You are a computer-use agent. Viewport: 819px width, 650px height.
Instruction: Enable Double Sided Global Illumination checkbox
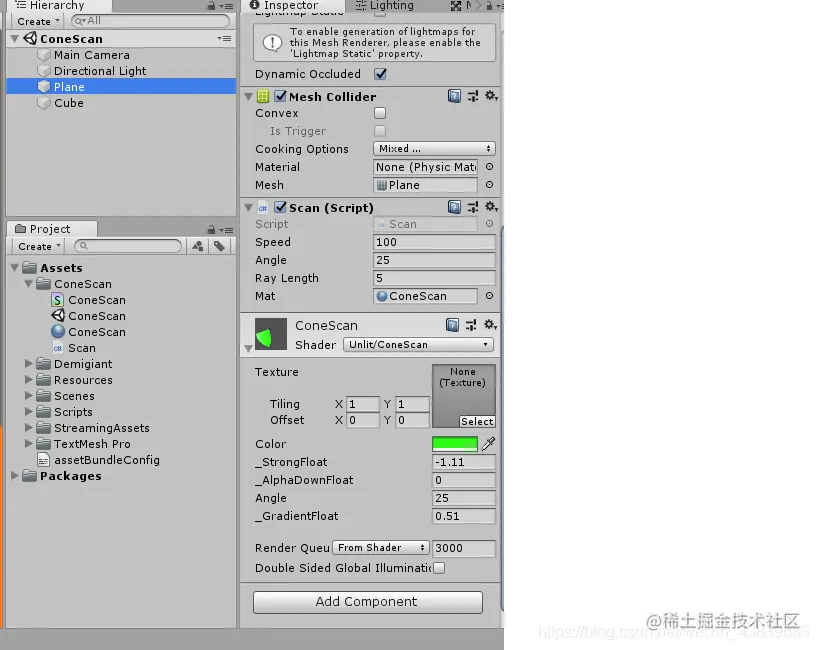tap(439, 567)
